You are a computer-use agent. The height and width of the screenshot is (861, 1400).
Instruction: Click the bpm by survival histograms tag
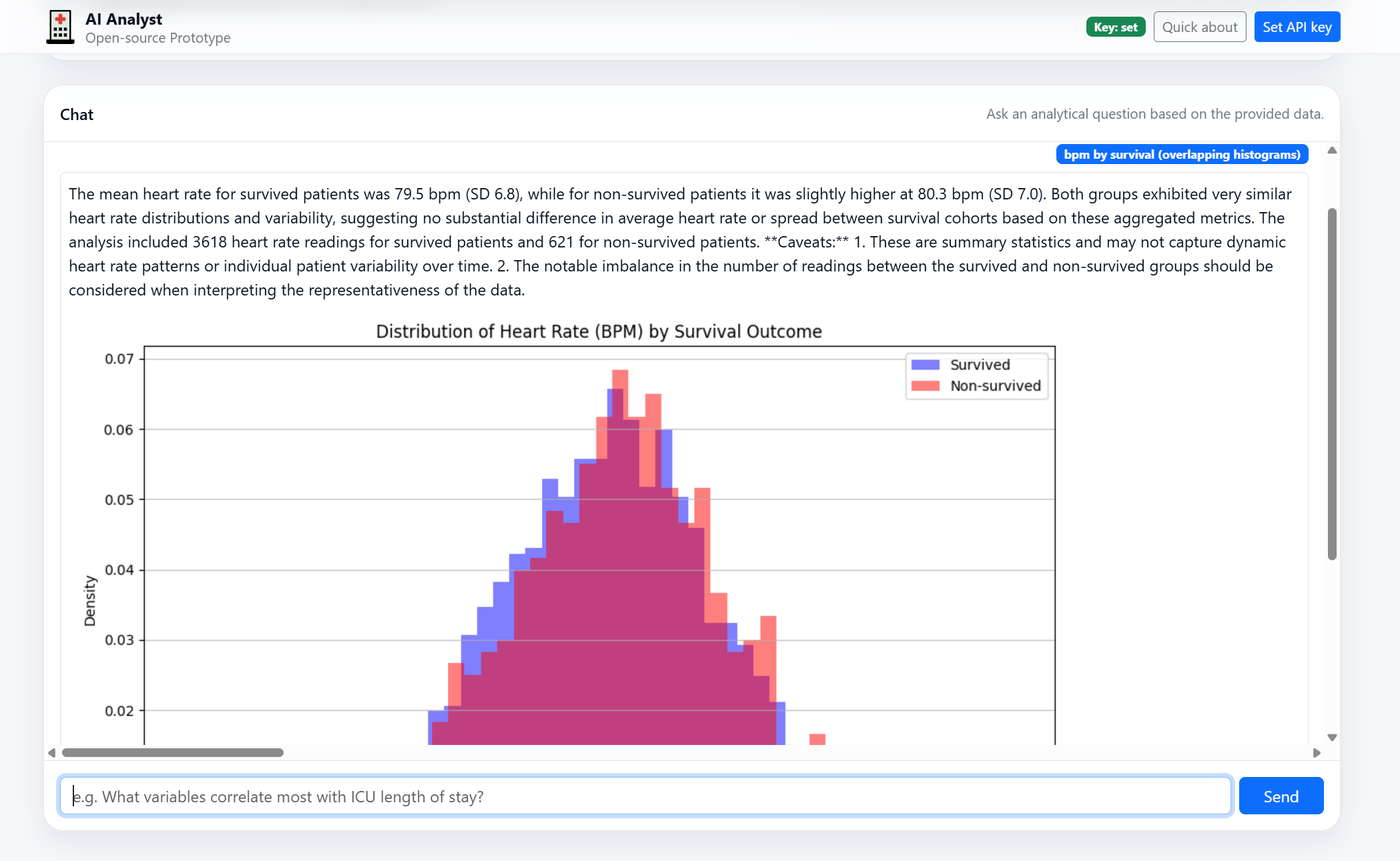[1182, 155]
